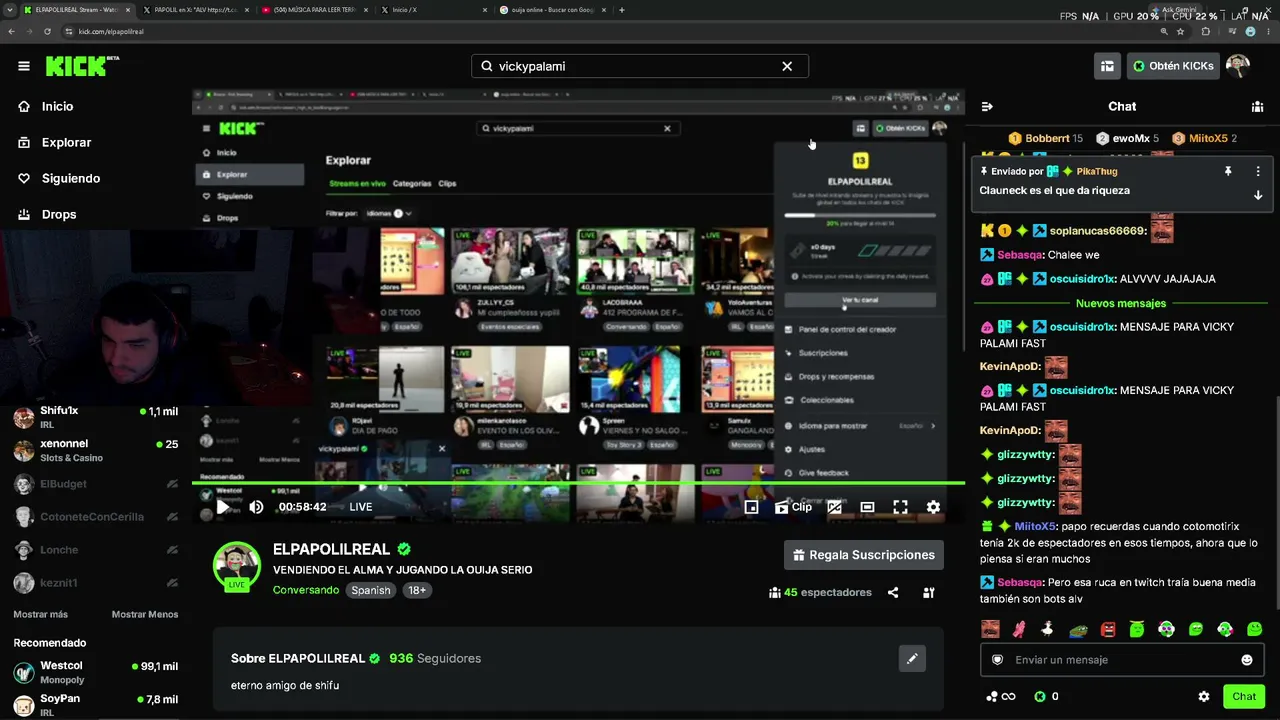
Task: Click the Enviar un mensaje field
Action: pos(1122,660)
